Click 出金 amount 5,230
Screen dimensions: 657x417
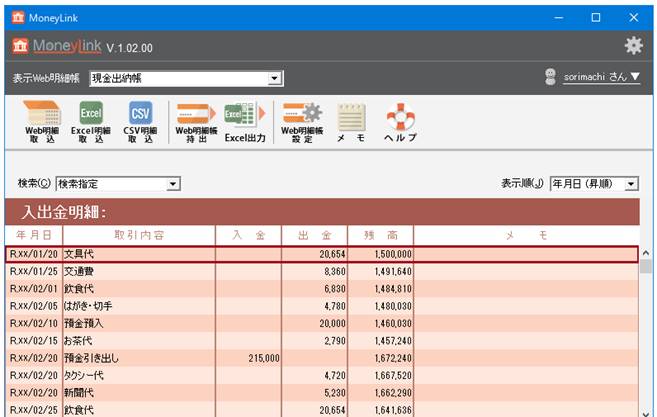coord(335,393)
